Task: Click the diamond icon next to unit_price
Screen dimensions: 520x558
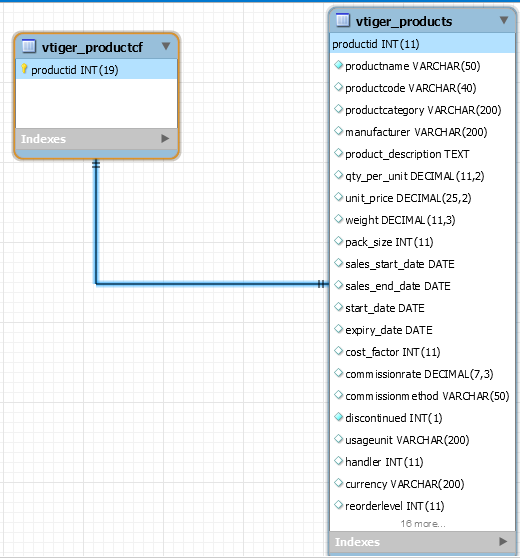Action: tap(338, 197)
